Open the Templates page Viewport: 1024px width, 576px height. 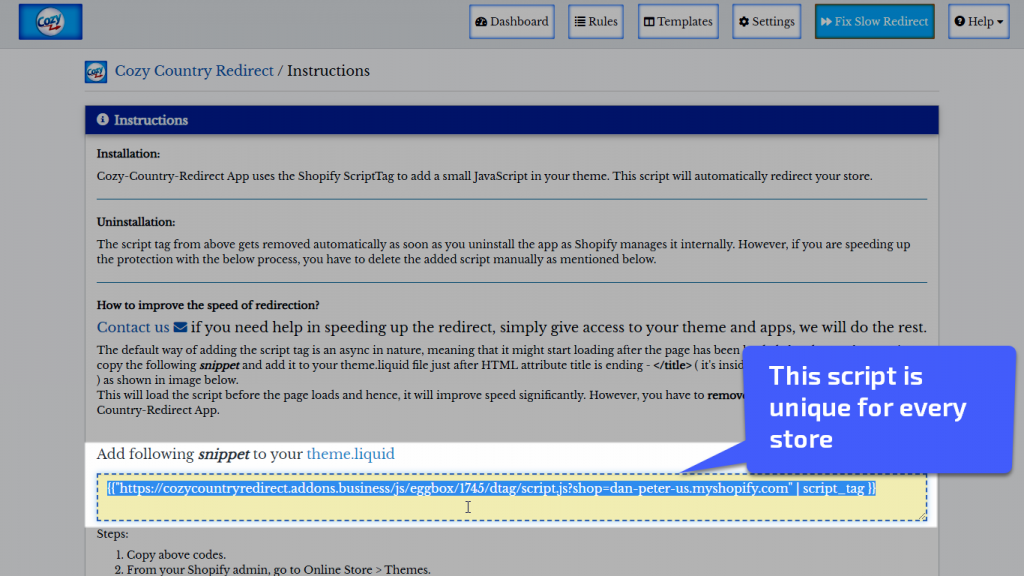pos(678,22)
